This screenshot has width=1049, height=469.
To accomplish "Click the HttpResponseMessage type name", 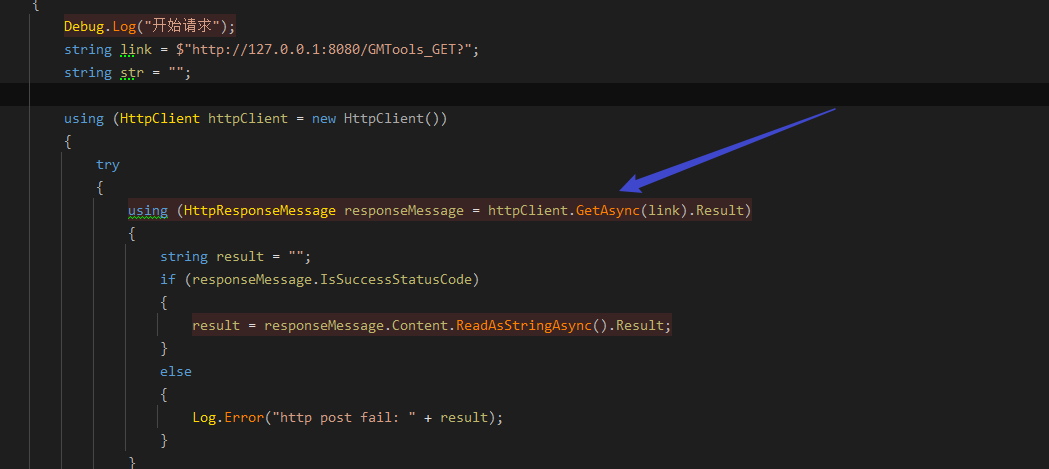I will pos(260,211).
